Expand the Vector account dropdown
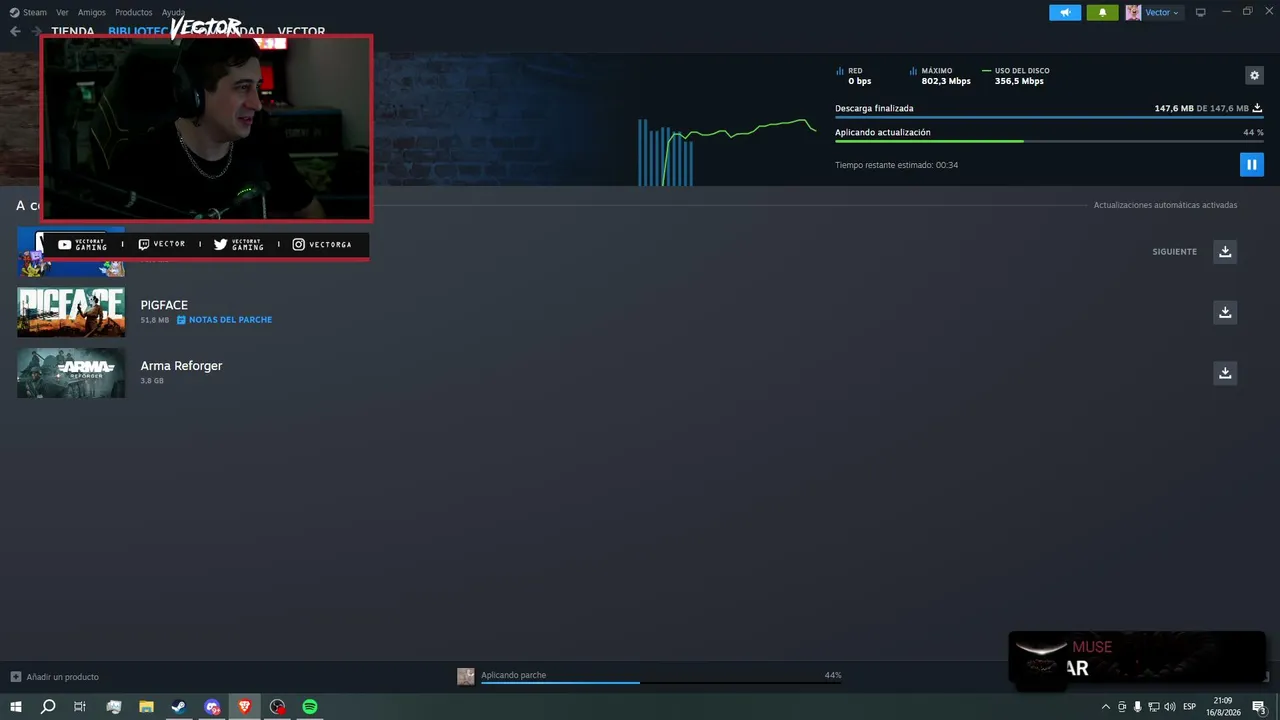The height and width of the screenshot is (720, 1280). 1162,12
